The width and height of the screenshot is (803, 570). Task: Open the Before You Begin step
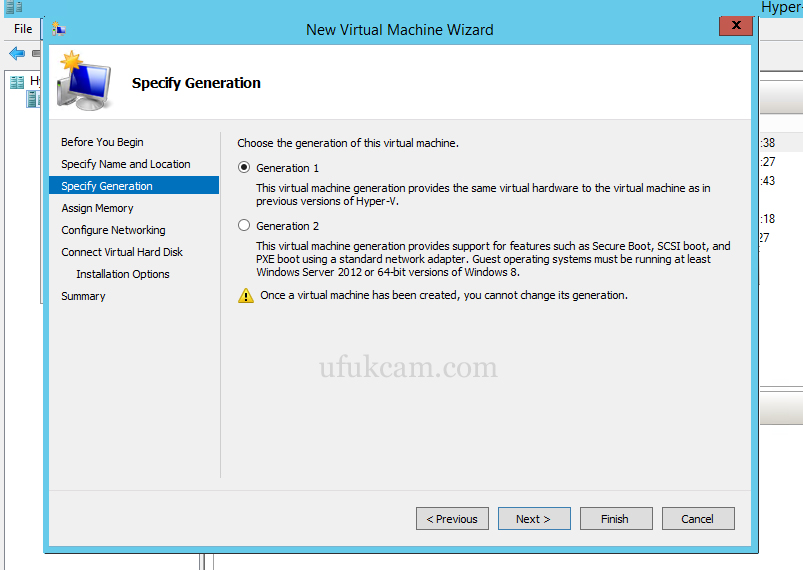102,142
